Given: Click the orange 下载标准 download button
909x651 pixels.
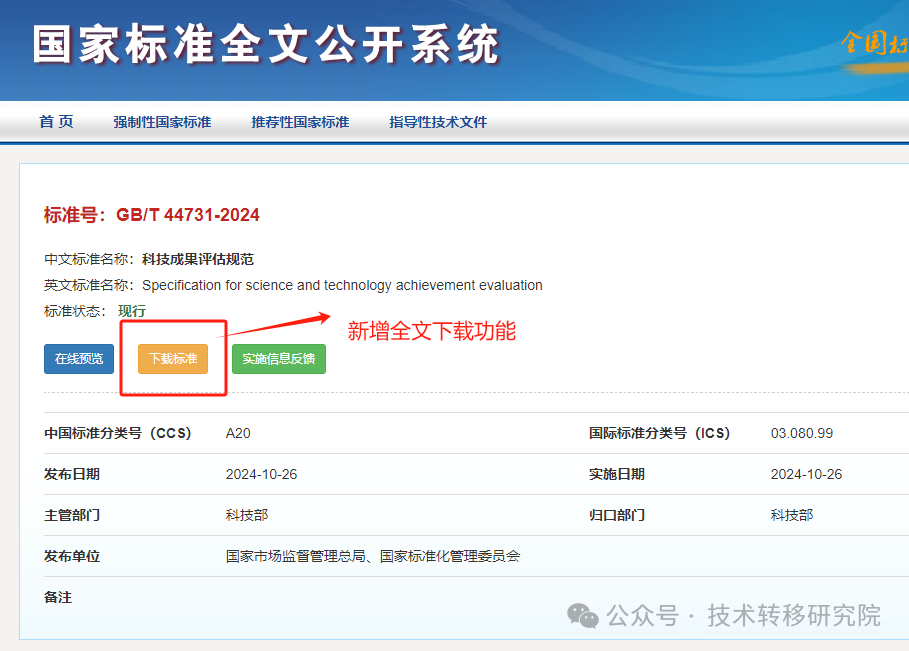Looking at the screenshot, I should tap(173, 358).
